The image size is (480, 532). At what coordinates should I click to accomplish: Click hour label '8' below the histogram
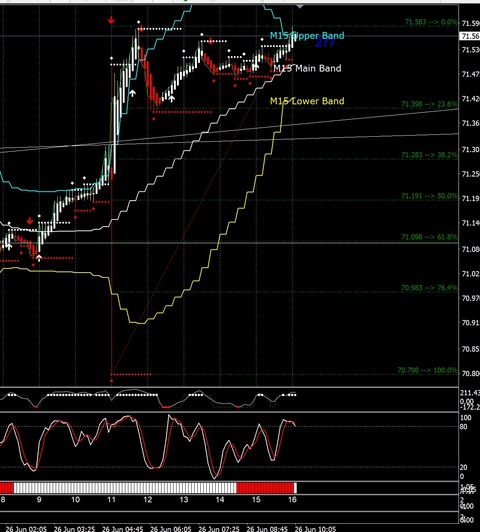click(3, 499)
